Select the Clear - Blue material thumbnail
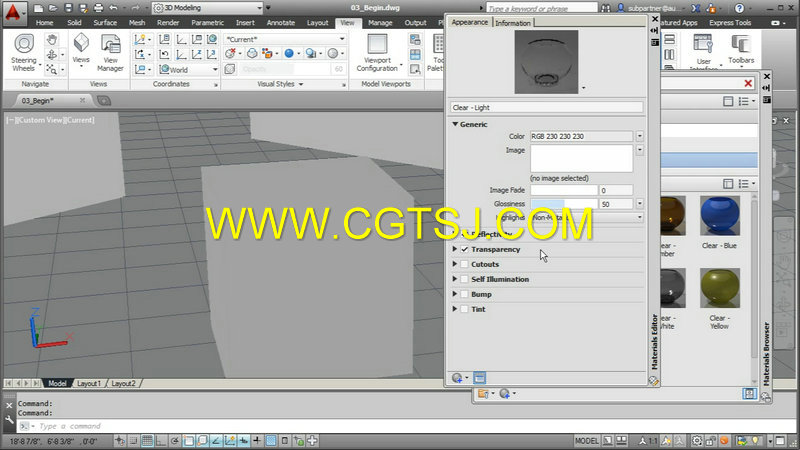 point(719,216)
